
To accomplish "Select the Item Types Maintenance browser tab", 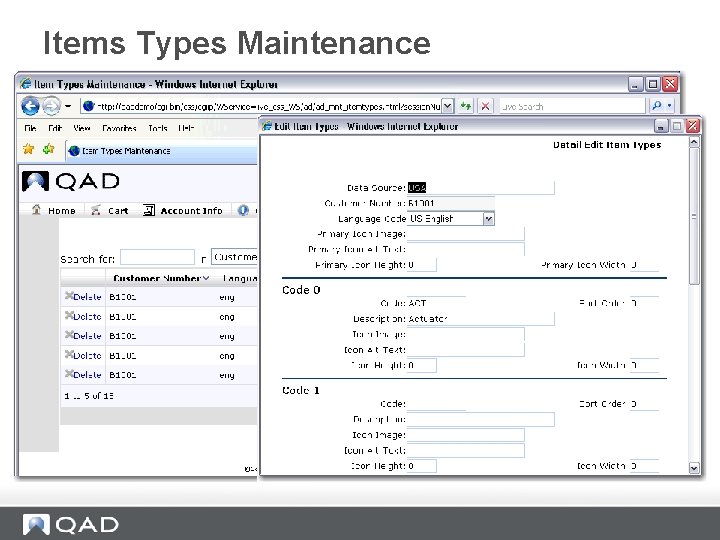I will (162, 151).
